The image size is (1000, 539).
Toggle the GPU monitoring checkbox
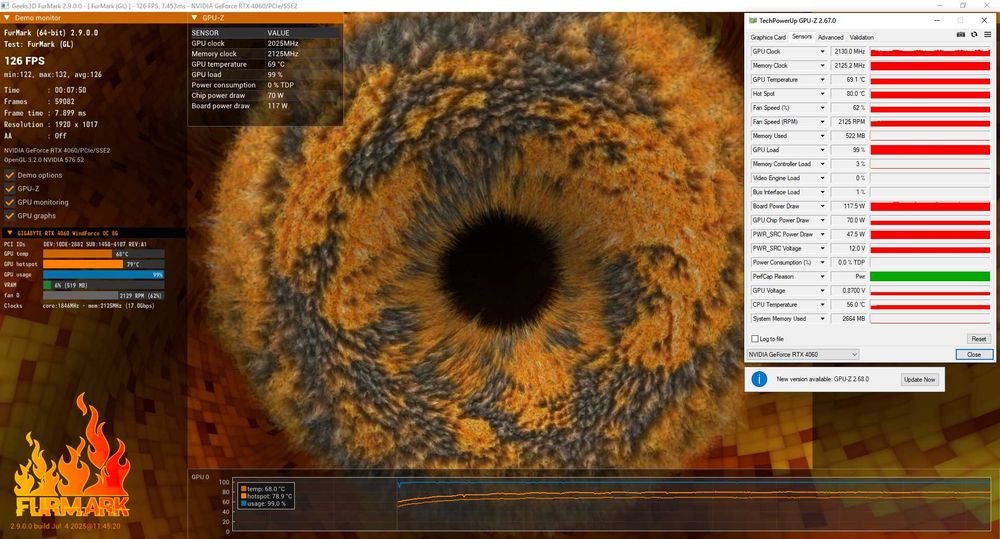coord(10,202)
